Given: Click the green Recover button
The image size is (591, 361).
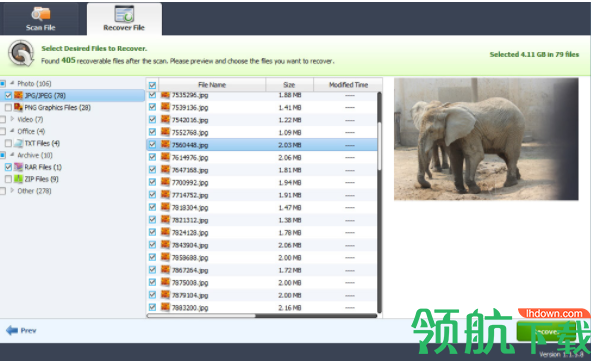Looking at the screenshot, I should pyautogui.click(x=546, y=332).
